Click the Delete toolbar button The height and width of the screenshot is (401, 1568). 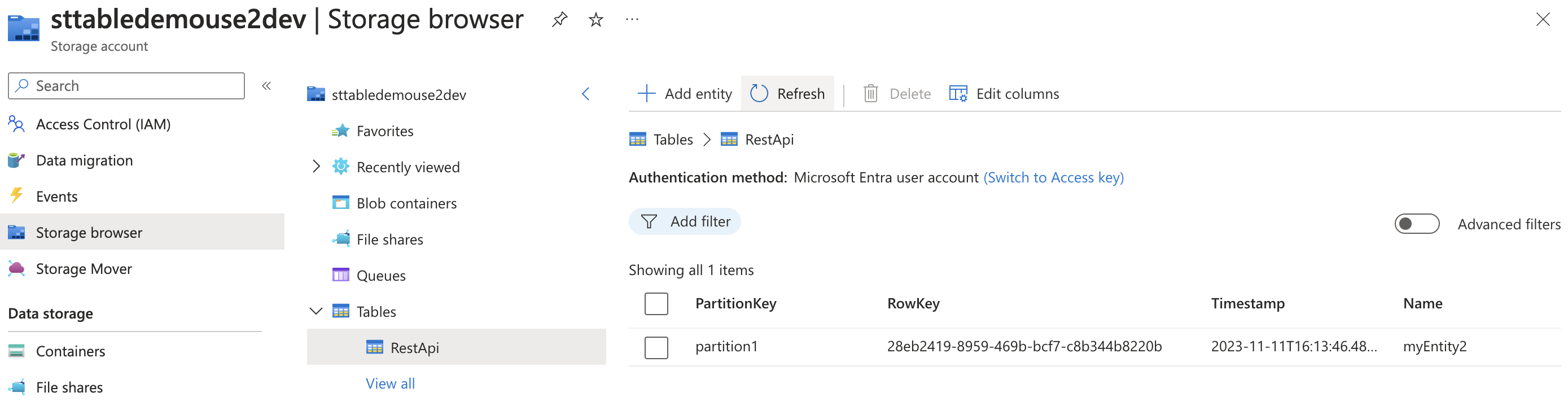click(x=897, y=94)
